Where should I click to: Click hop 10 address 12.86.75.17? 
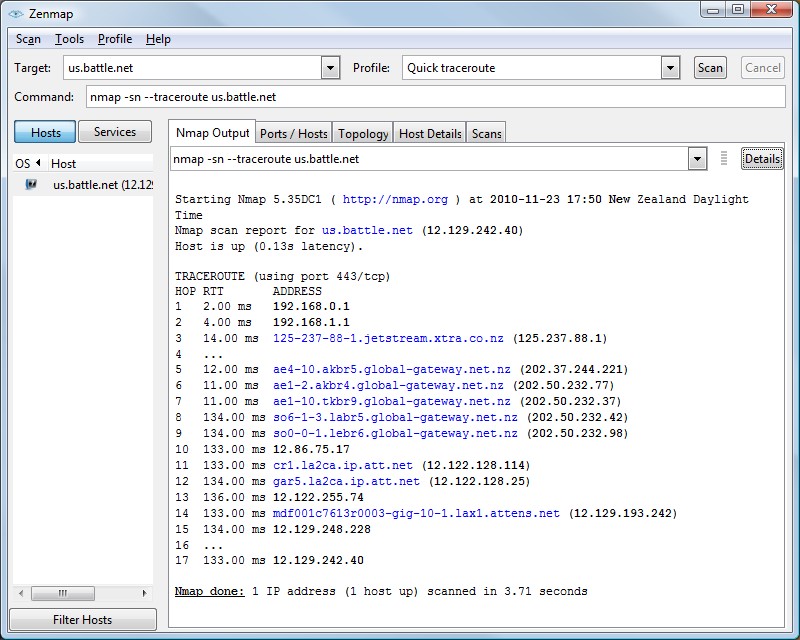click(311, 449)
